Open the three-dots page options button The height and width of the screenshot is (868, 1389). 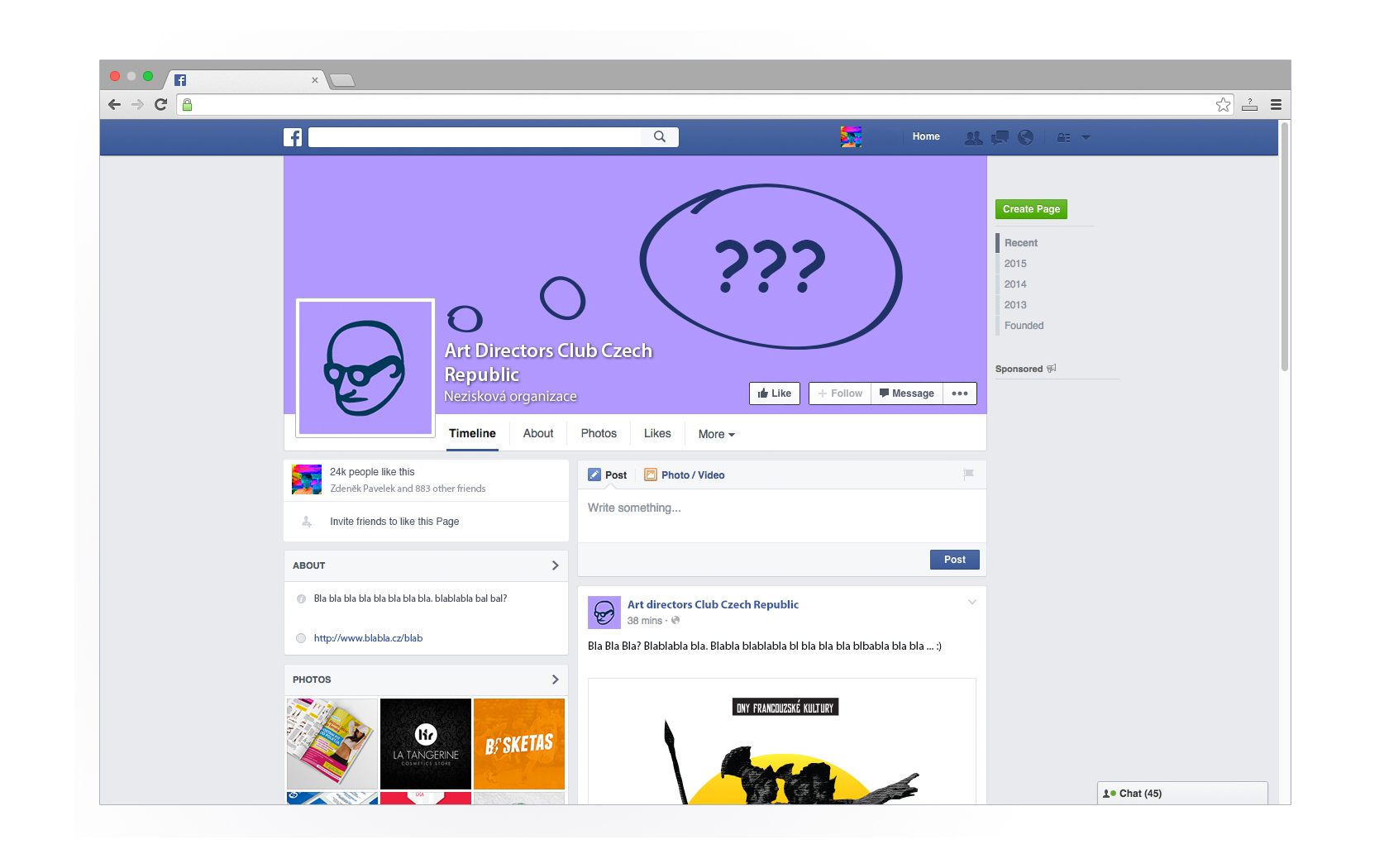click(959, 393)
